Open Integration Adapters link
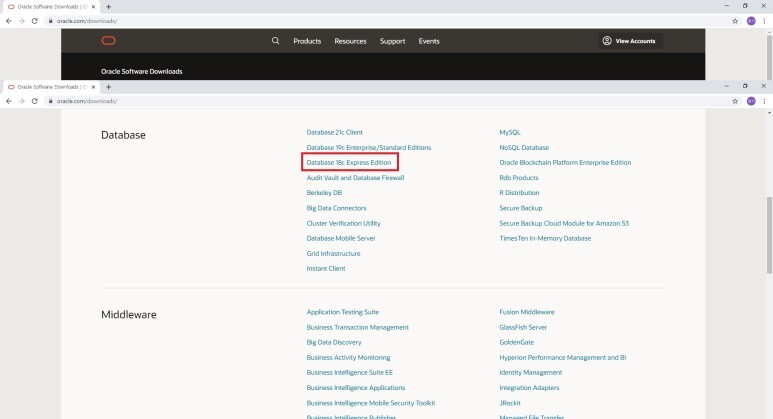Screen dimensions: 773x419 pyautogui.click(x=529, y=388)
